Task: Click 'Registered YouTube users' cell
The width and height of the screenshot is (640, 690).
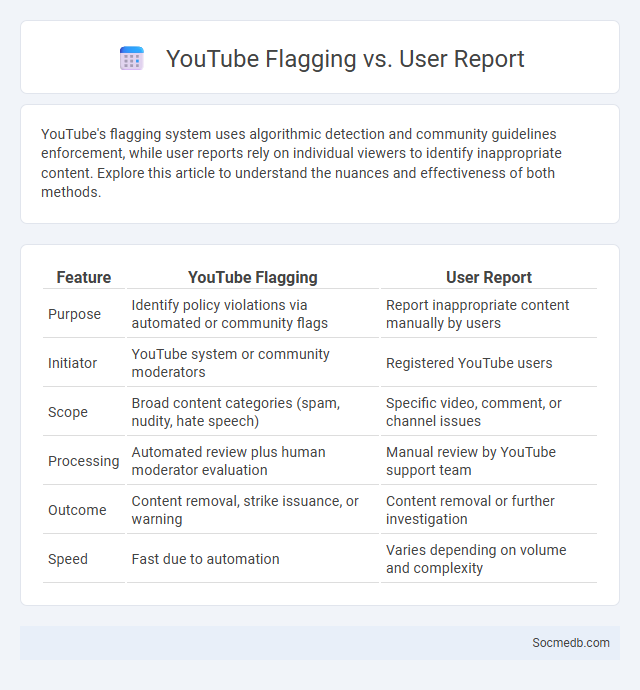Action: tap(469, 363)
